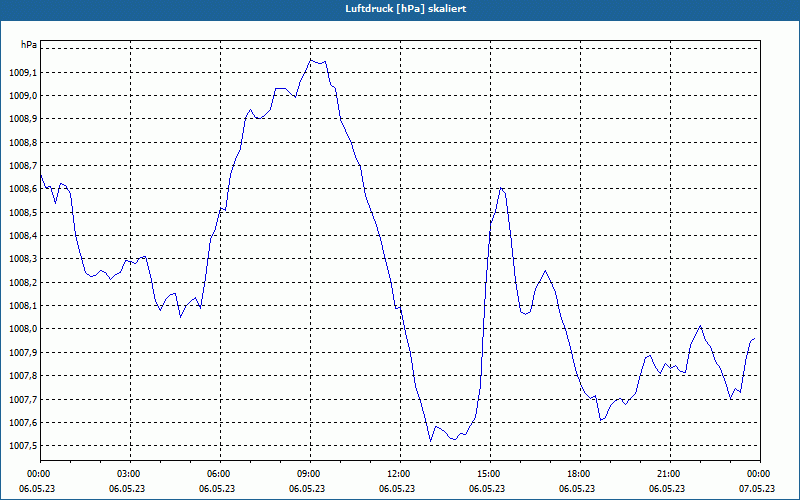
Task: Select the 06.05.23 date under 21:00
Action: click(667, 489)
